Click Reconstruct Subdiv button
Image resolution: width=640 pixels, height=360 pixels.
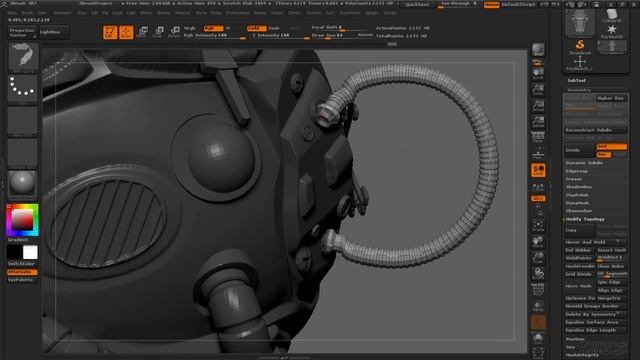tap(596, 130)
